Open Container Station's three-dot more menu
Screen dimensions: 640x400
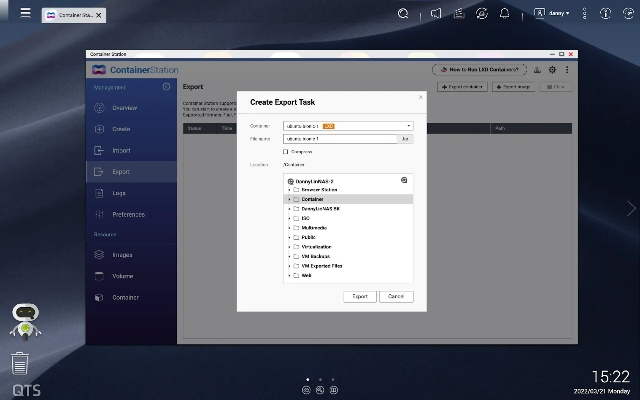click(x=567, y=70)
